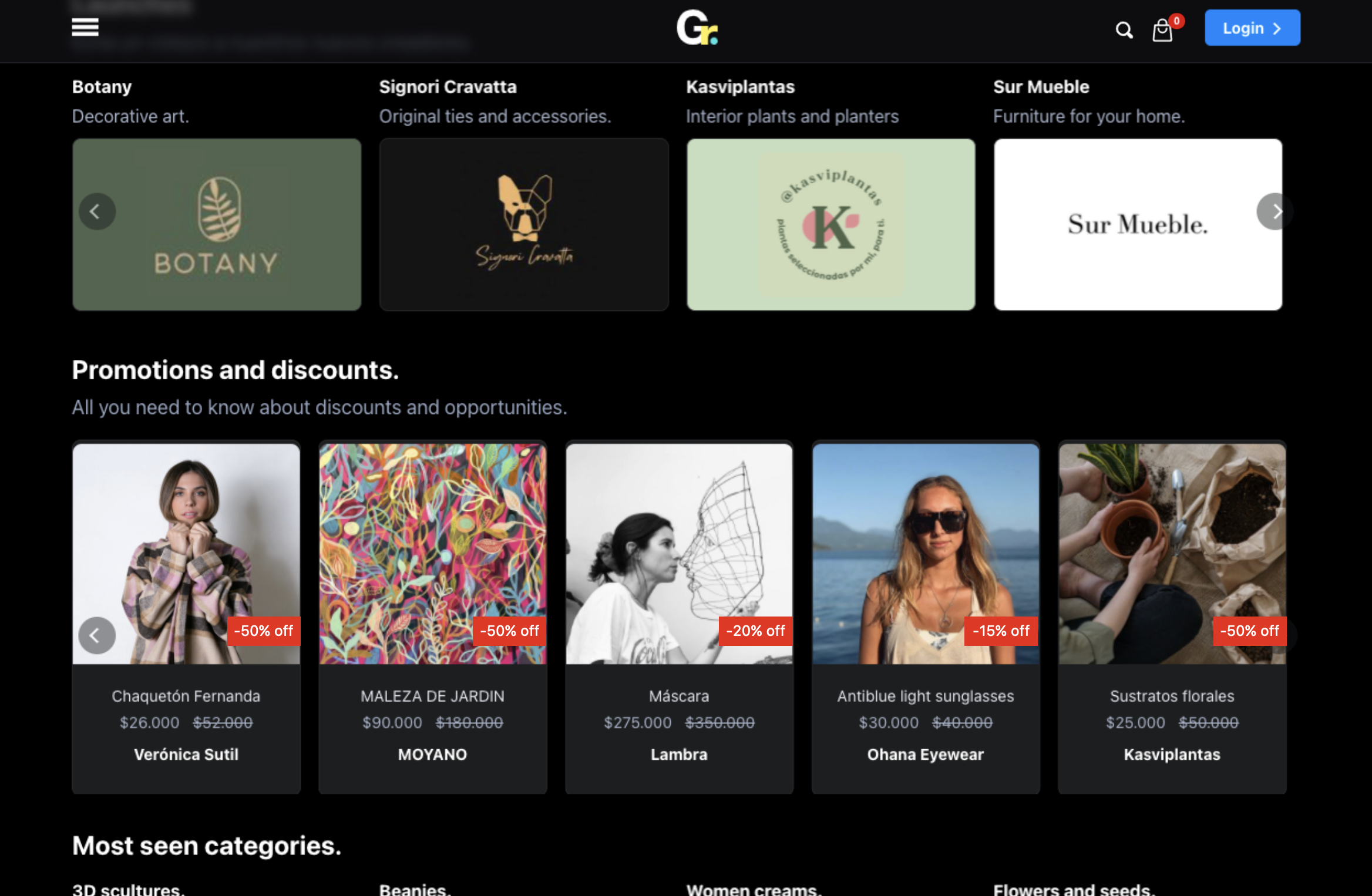The height and width of the screenshot is (896, 1372).
Task: Open Chaquetón Fernanda product image
Action: point(186,554)
